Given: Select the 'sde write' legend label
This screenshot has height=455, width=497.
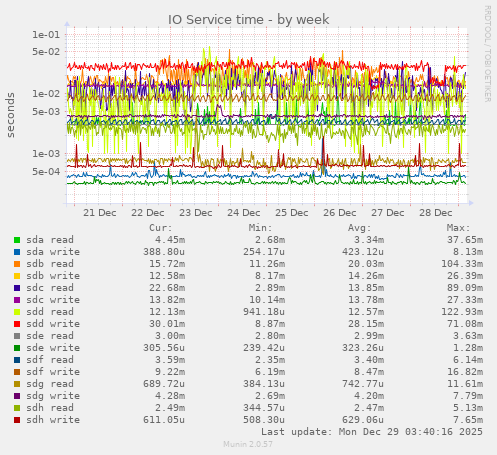Looking at the screenshot, I should [53, 348].
